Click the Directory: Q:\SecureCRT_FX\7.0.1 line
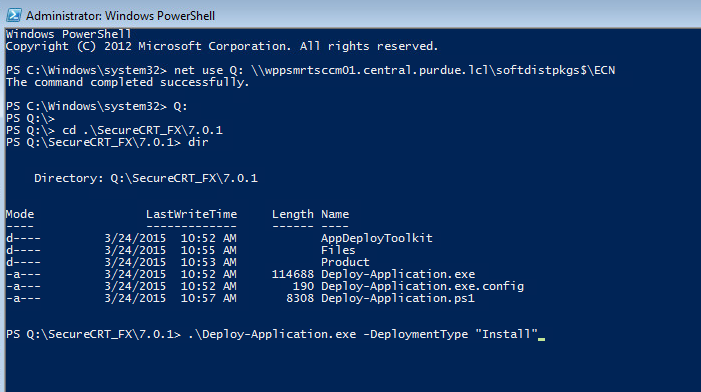The width and height of the screenshot is (701, 392). (x=146, y=178)
